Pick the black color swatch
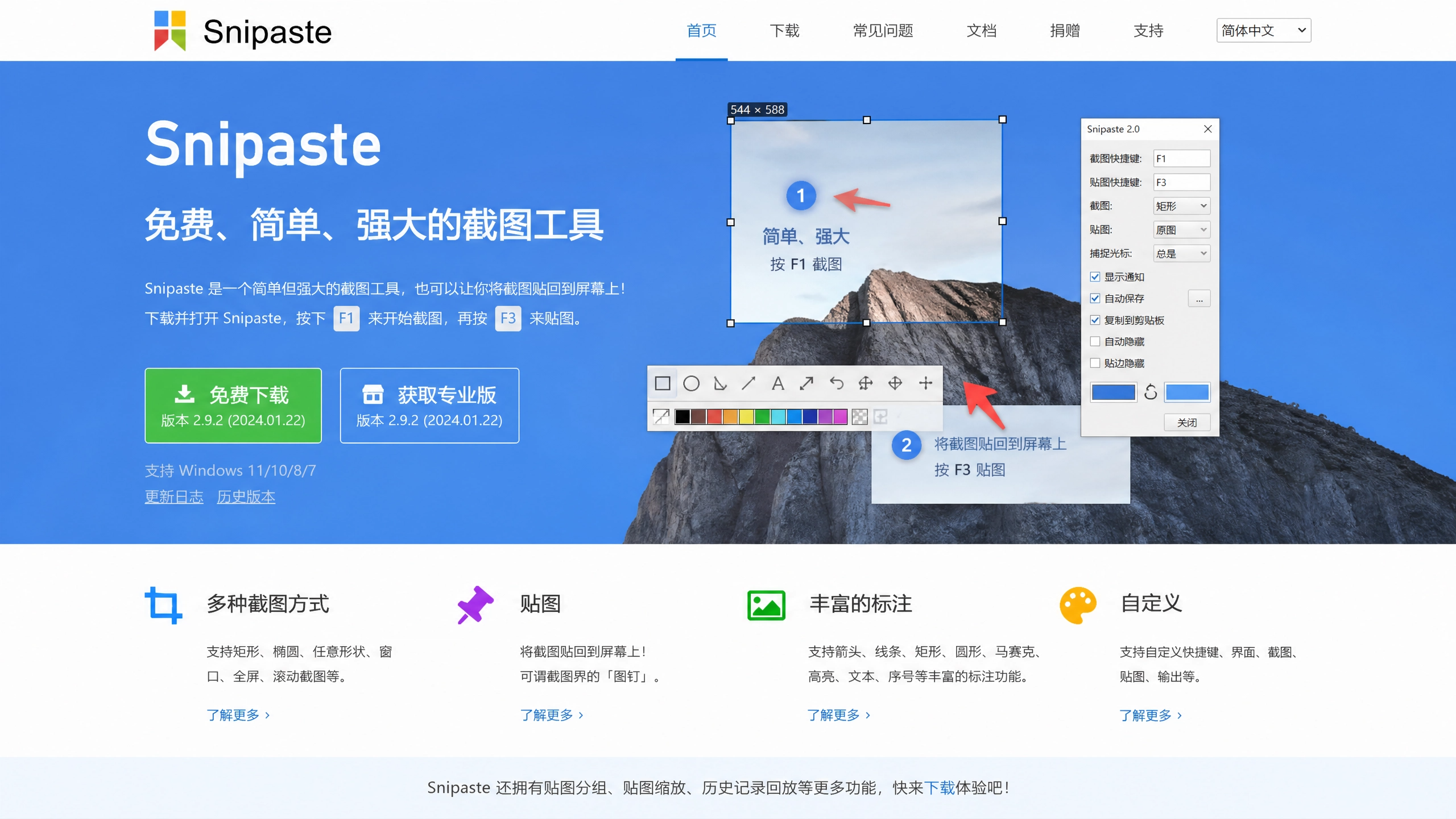The image size is (1456, 819). tap(682, 417)
